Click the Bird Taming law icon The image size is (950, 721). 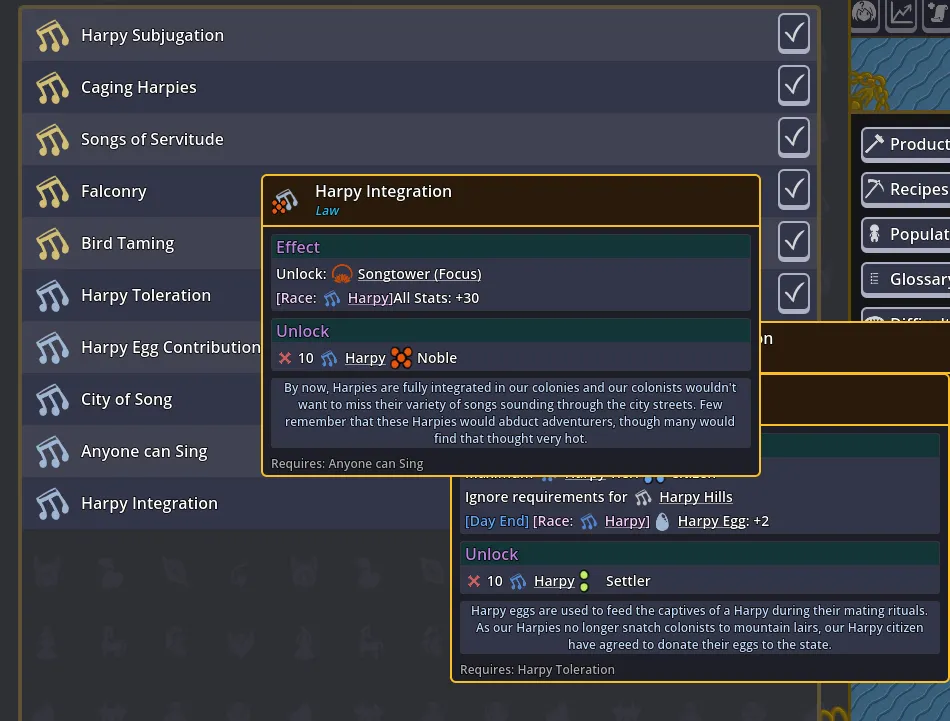point(52,244)
